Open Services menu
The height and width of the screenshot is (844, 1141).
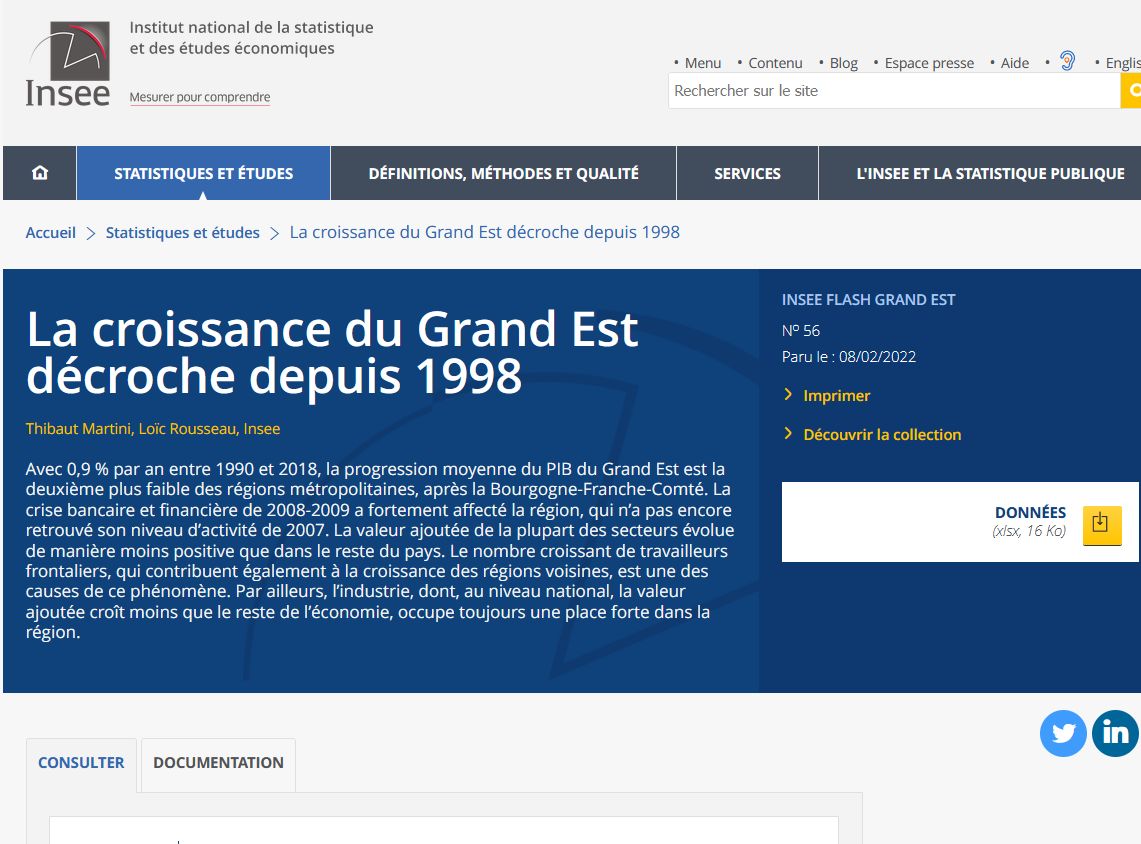pyautogui.click(x=747, y=173)
